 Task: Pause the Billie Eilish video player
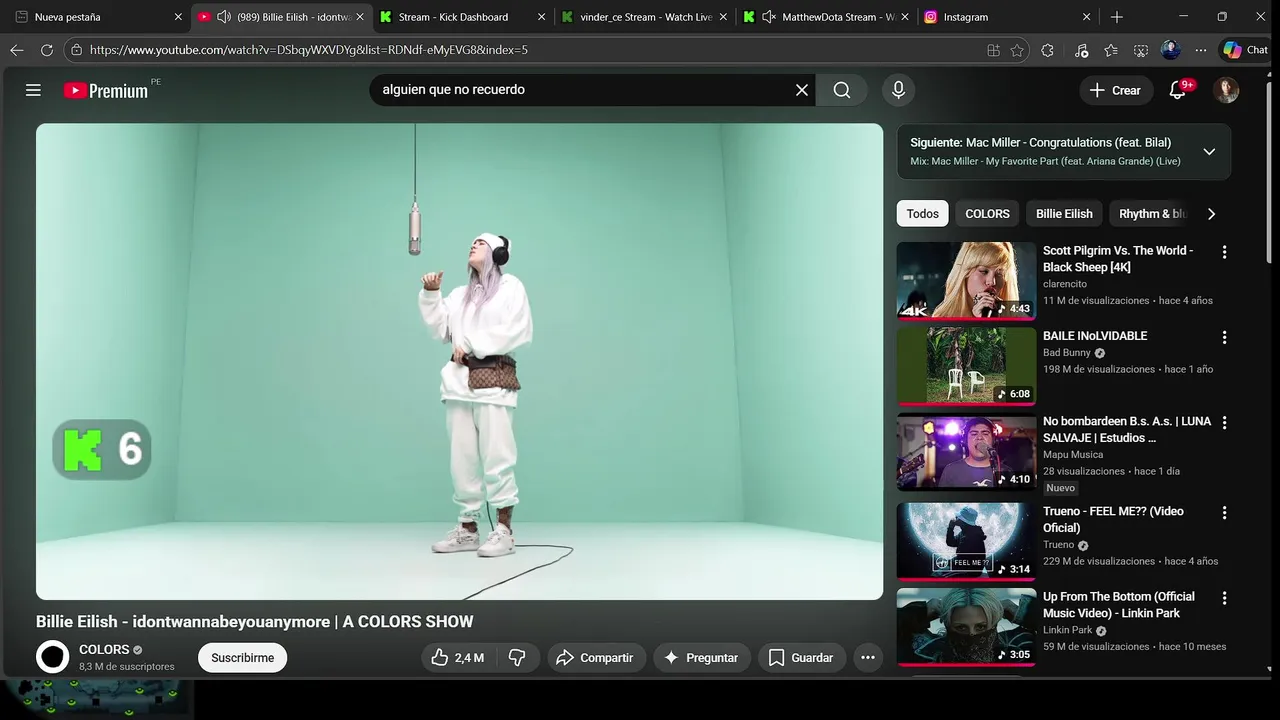460,361
